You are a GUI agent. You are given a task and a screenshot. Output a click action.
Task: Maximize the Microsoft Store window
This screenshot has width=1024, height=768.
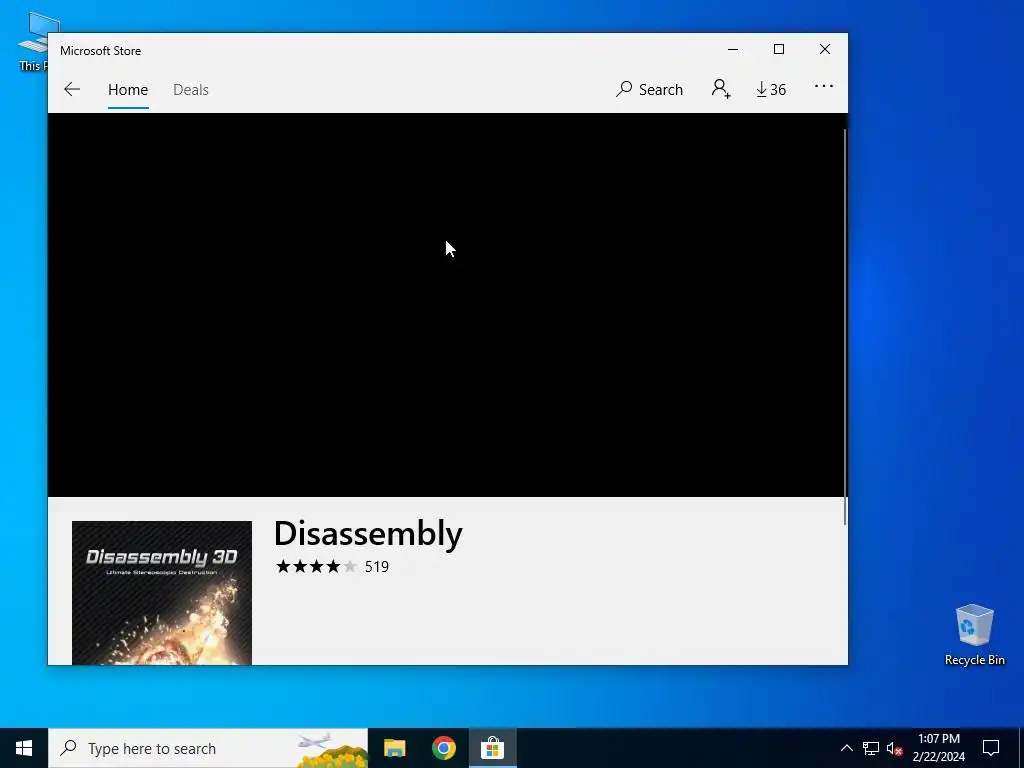point(778,50)
